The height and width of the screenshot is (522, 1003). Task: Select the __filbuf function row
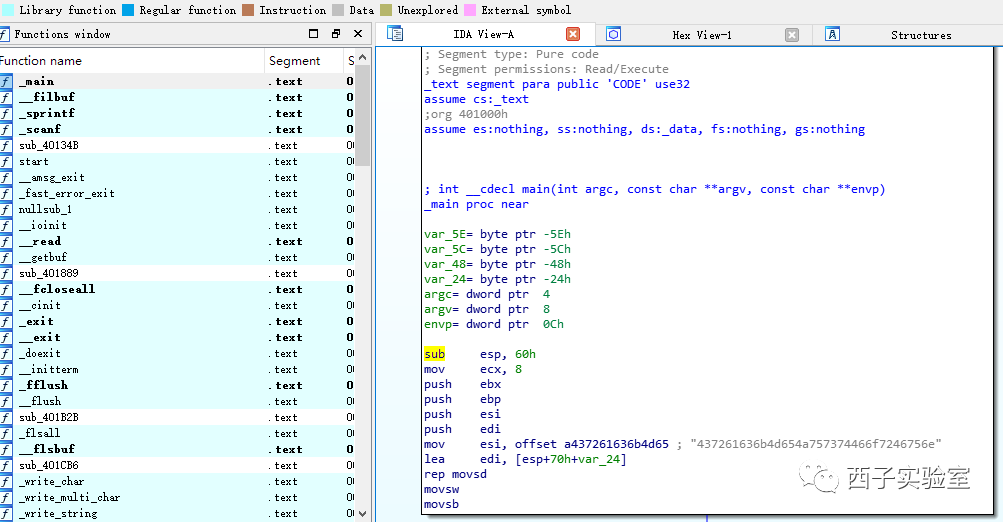[x=178, y=97]
